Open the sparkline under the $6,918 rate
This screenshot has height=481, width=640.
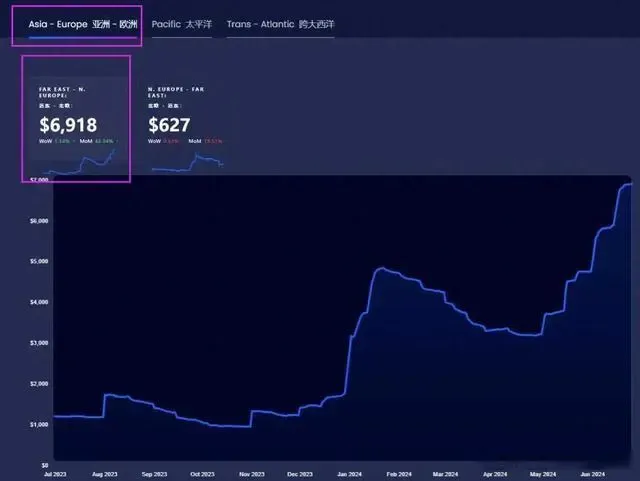click(78, 163)
